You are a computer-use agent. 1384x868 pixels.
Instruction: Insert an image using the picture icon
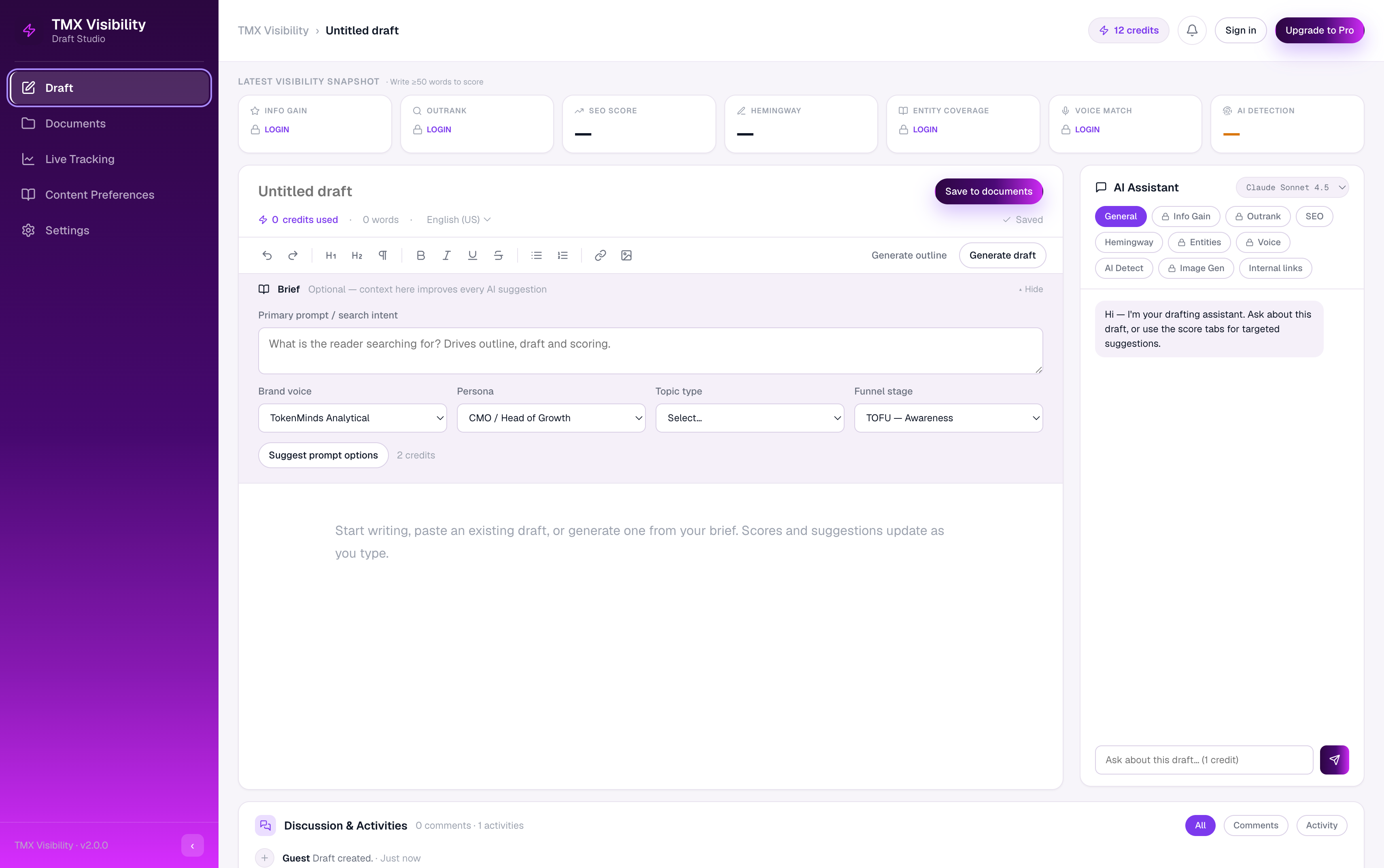[x=626, y=255]
